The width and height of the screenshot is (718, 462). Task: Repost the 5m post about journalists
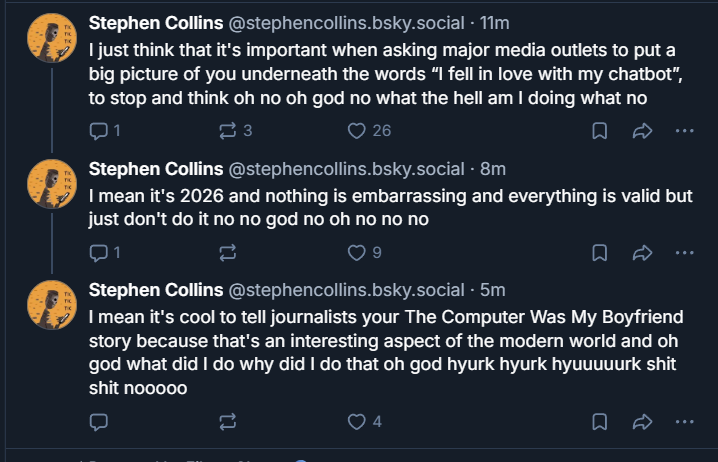pos(228,422)
